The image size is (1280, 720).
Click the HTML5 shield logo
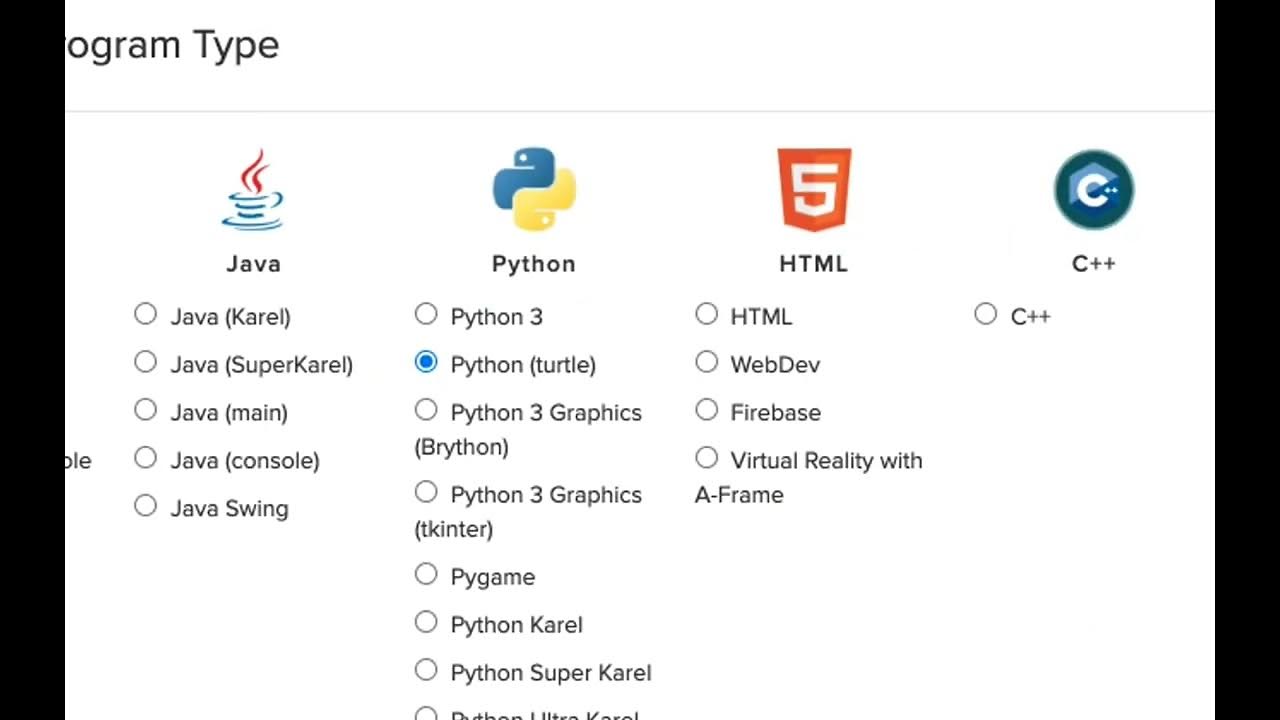(814, 190)
